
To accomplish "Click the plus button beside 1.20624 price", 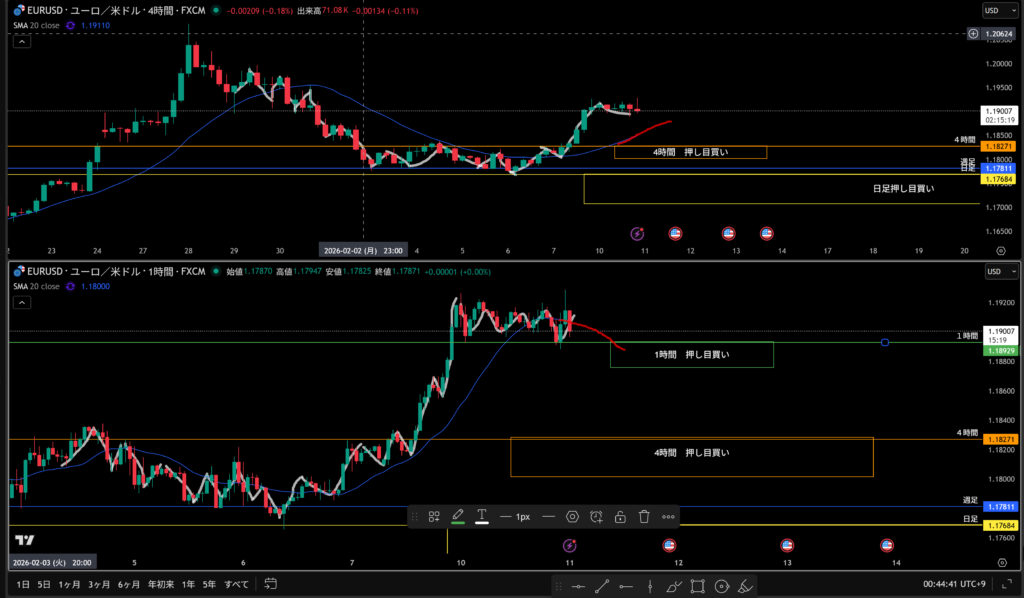I will tap(973, 33).
